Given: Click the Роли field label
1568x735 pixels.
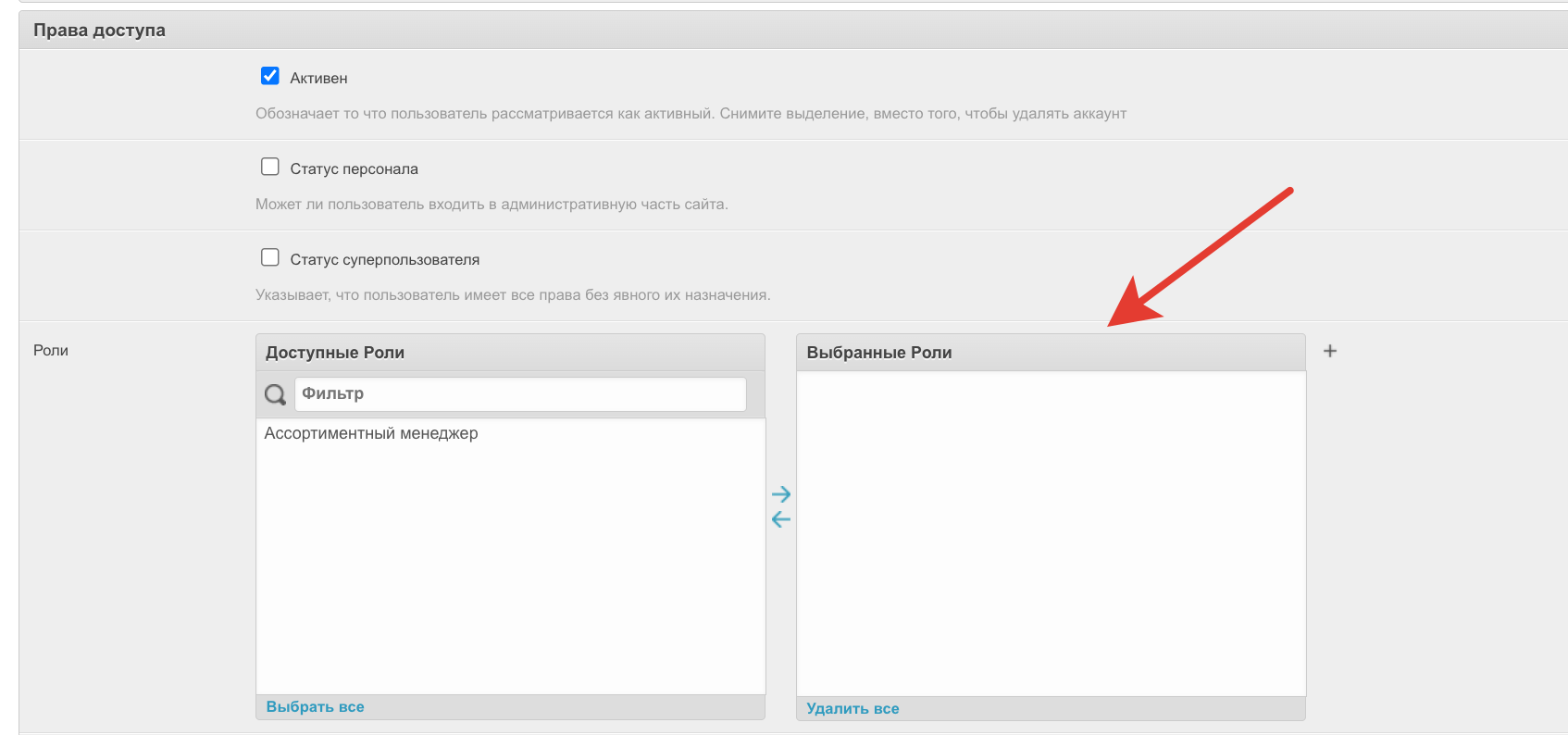Looking at the screenshot, I should click(51, 351).
